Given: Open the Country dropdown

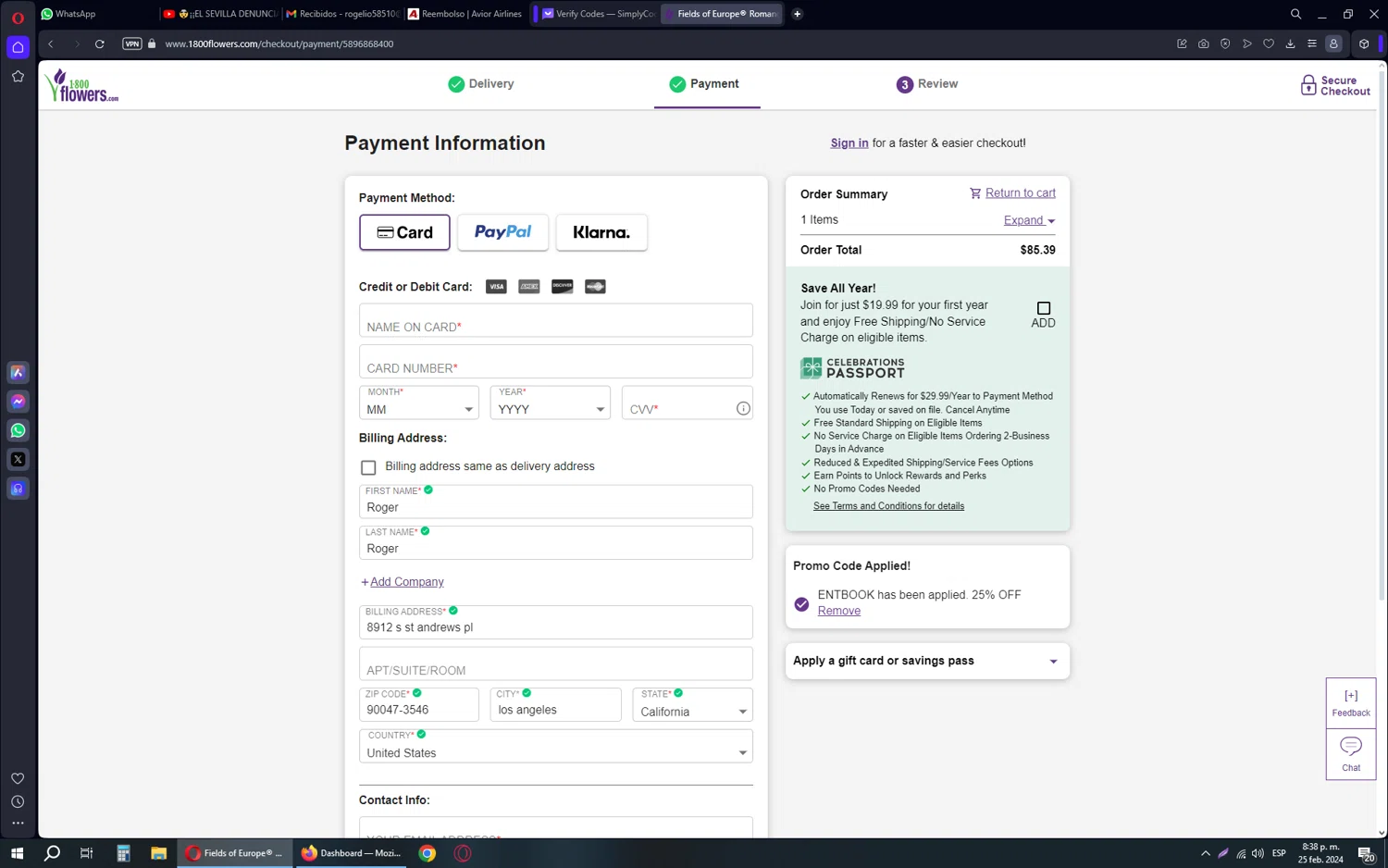Looking at the screenshot, I should [556, 746].
